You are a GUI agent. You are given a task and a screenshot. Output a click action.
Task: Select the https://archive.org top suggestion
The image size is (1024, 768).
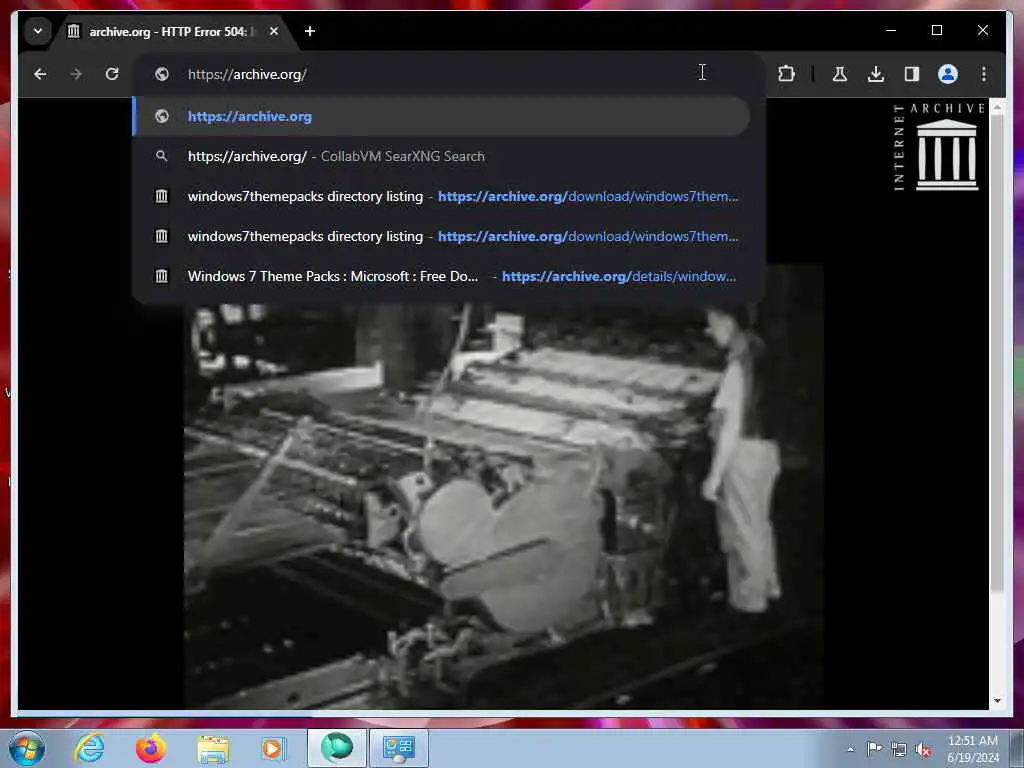[442, 116]
